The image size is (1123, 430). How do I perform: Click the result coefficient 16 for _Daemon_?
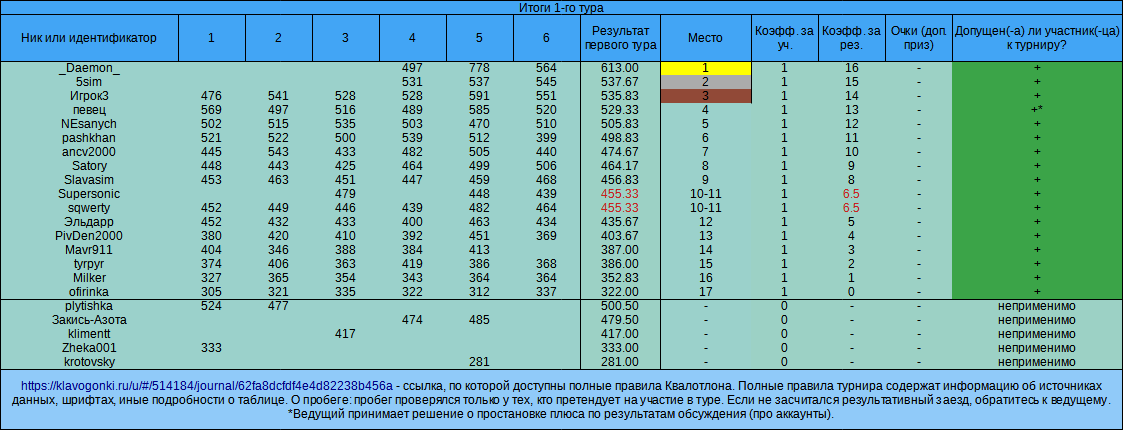(x=852, y=68)
